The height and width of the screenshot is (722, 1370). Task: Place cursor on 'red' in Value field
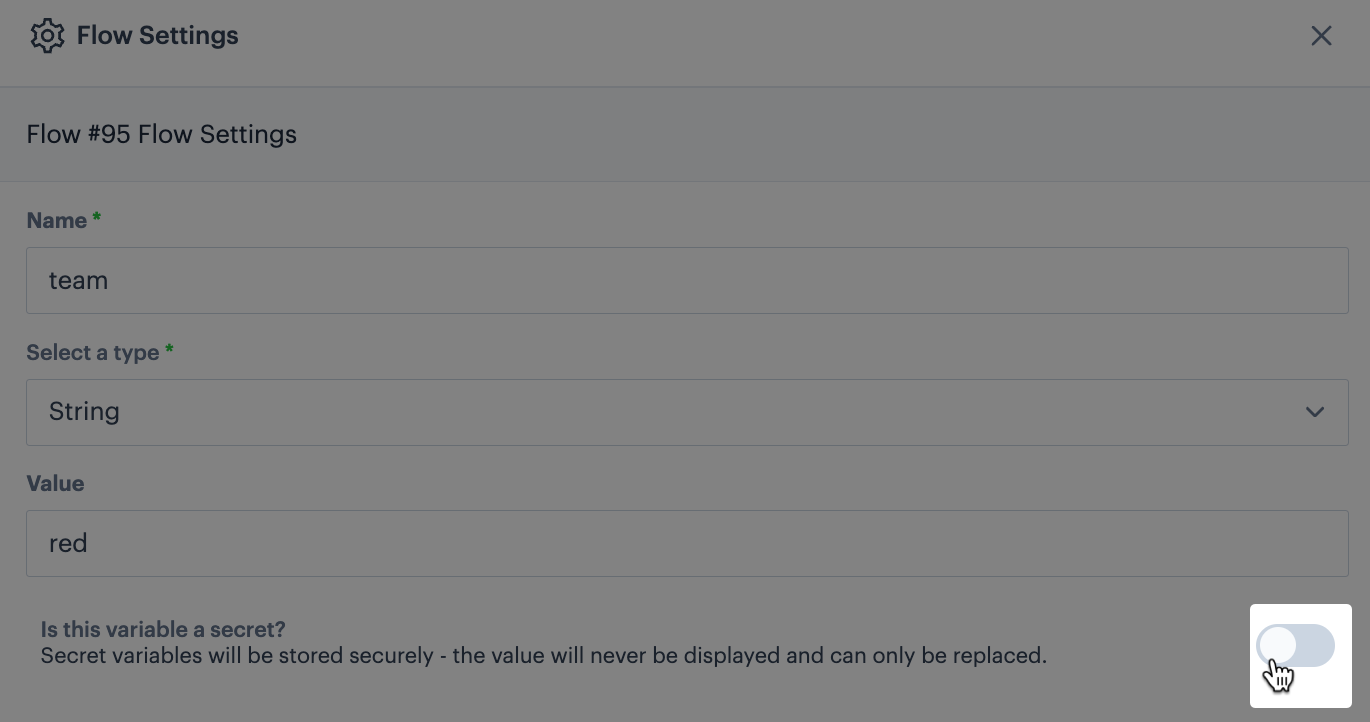68,544
